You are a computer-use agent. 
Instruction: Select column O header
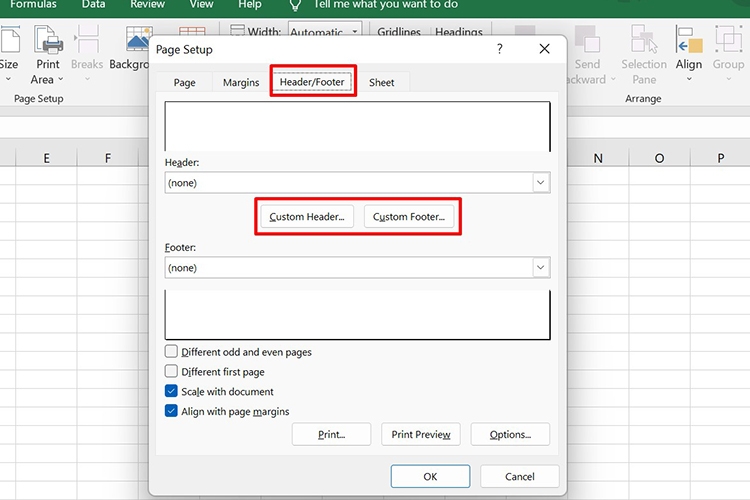tap(659, 158)
